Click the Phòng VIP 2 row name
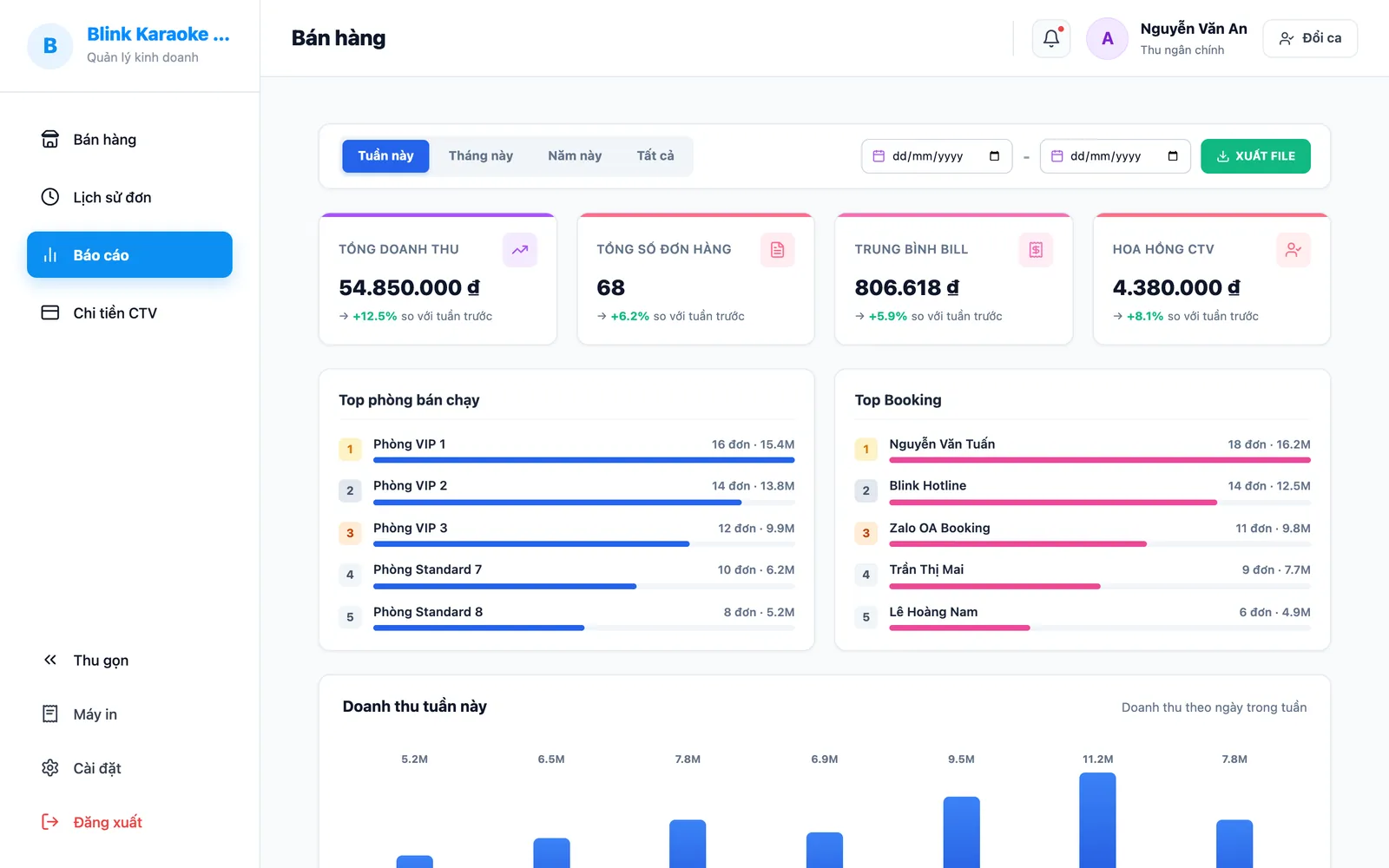This screenshot has height=868, width=1389. 410,486
